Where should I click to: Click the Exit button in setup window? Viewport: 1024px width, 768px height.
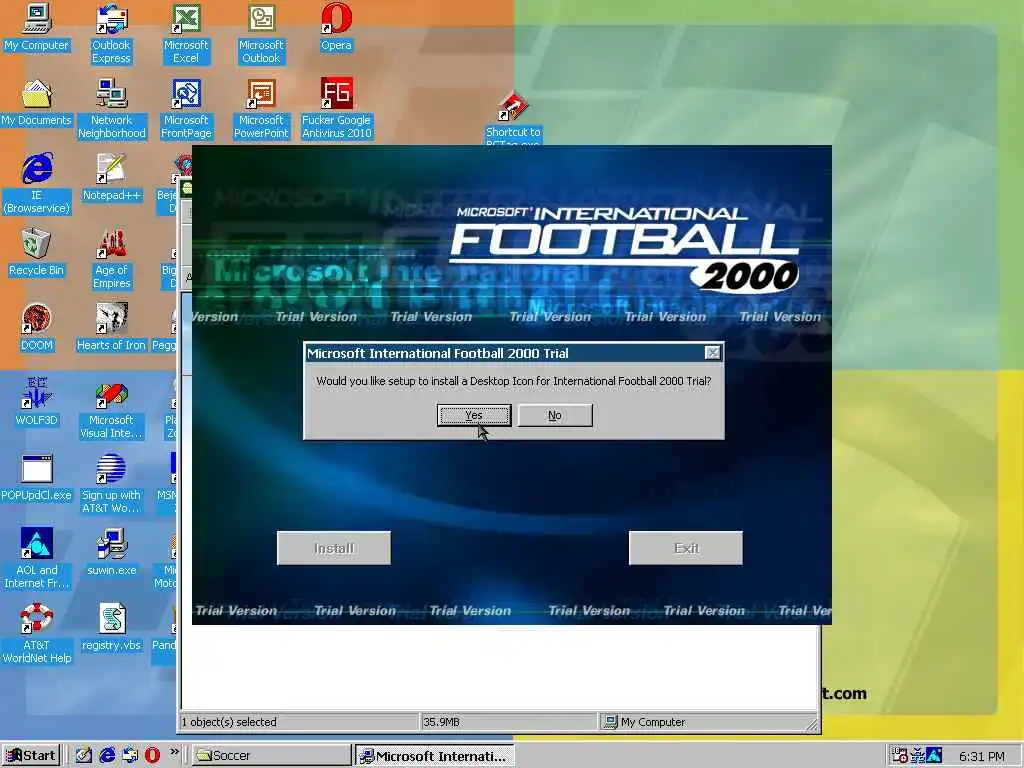click(686, 548)
